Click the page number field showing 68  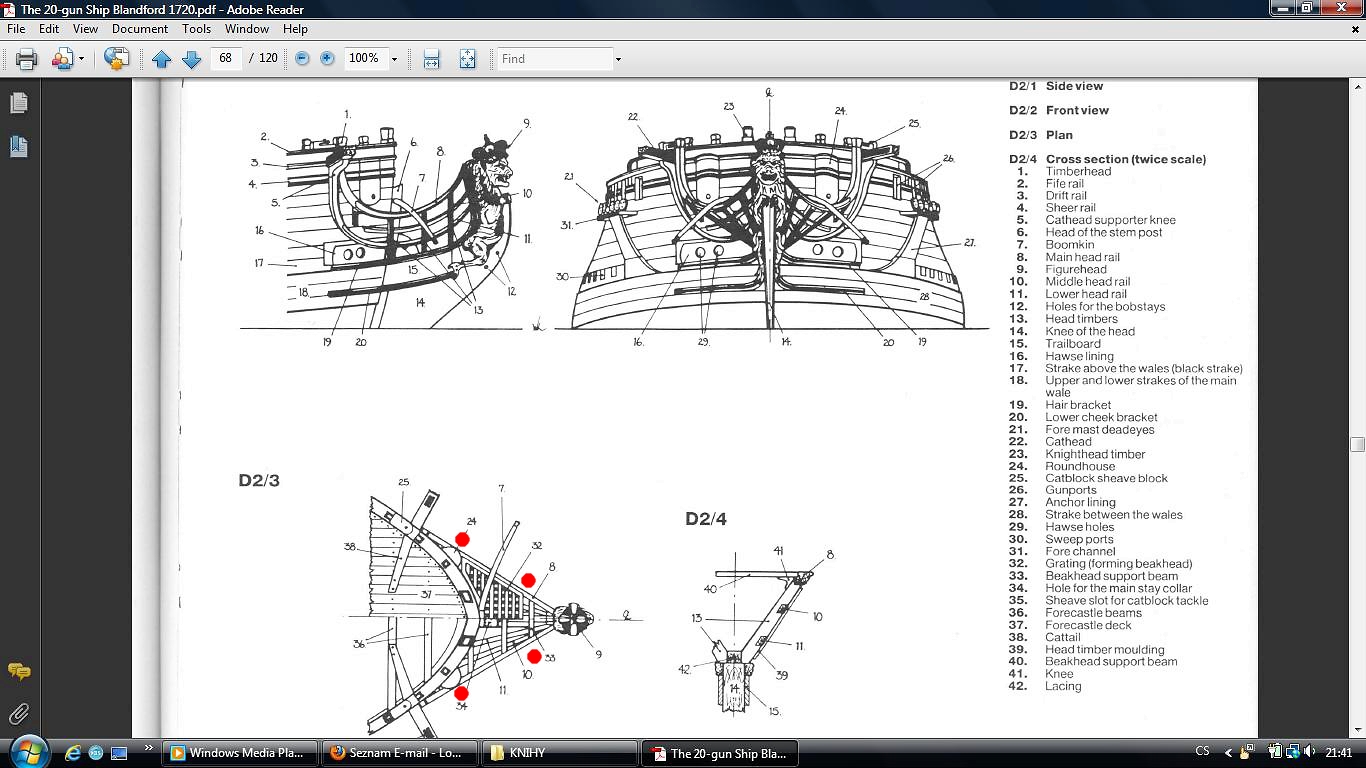226,59
